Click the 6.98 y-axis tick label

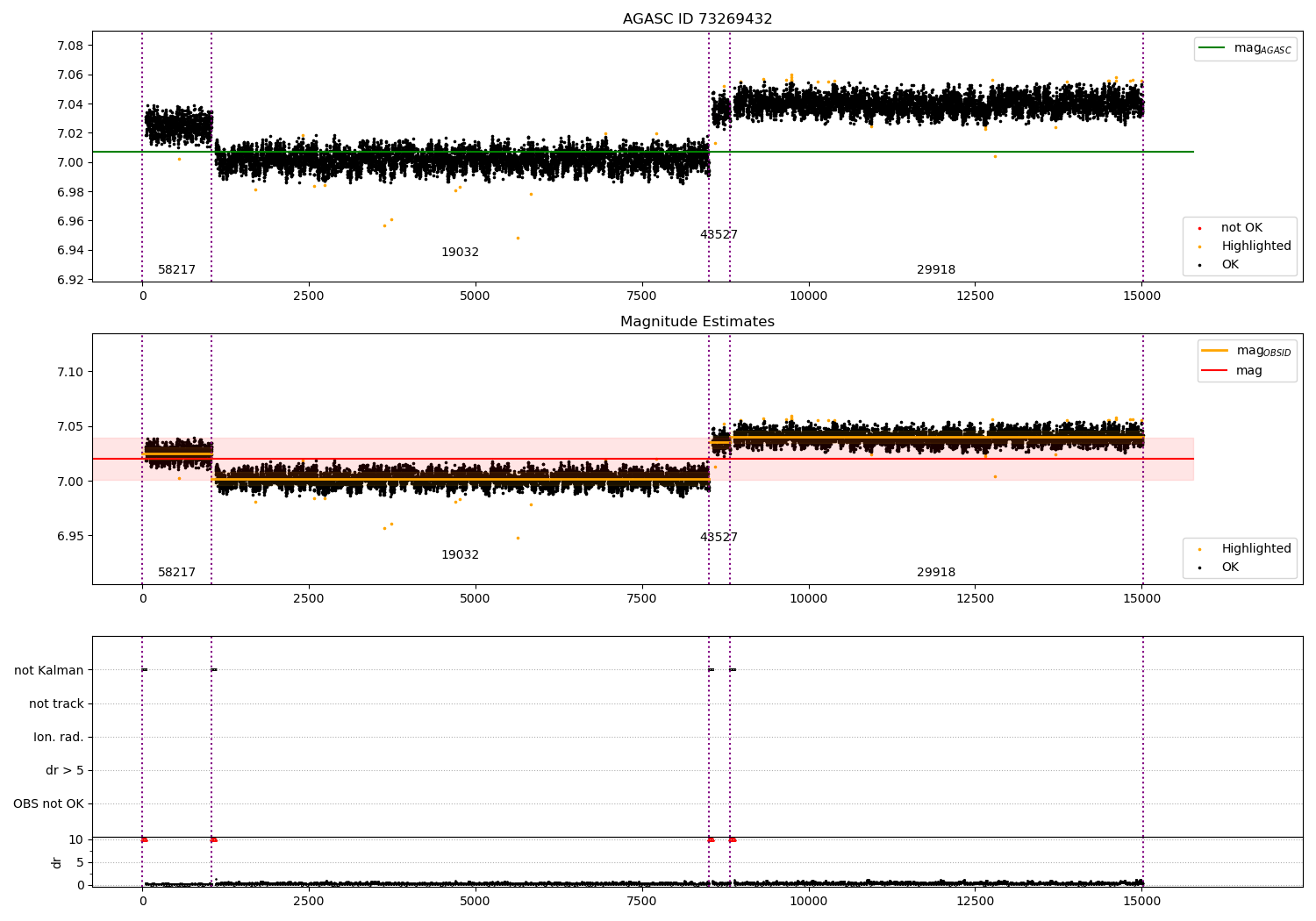point(70,192)
